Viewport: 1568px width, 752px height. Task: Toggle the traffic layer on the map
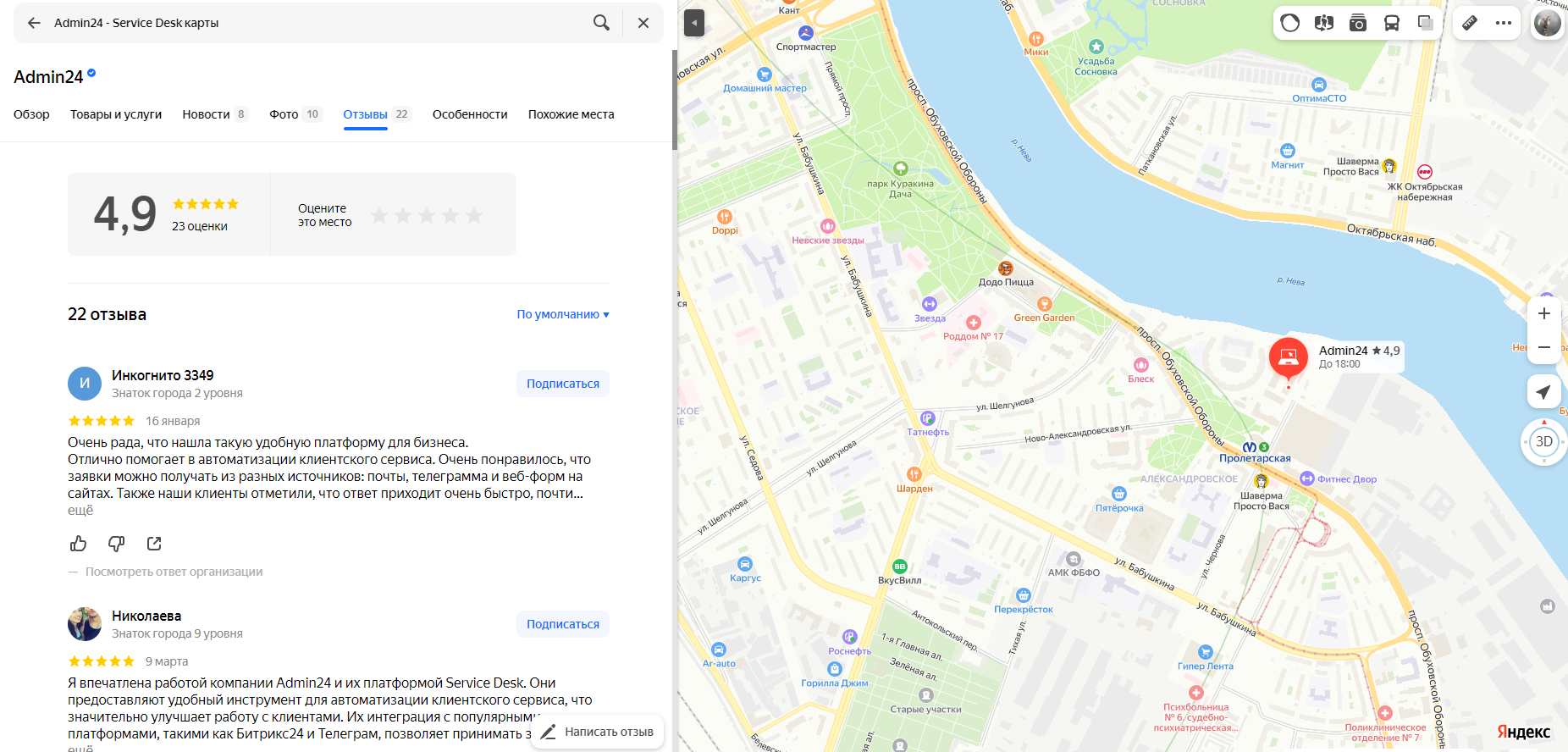tap(1290, 23)
